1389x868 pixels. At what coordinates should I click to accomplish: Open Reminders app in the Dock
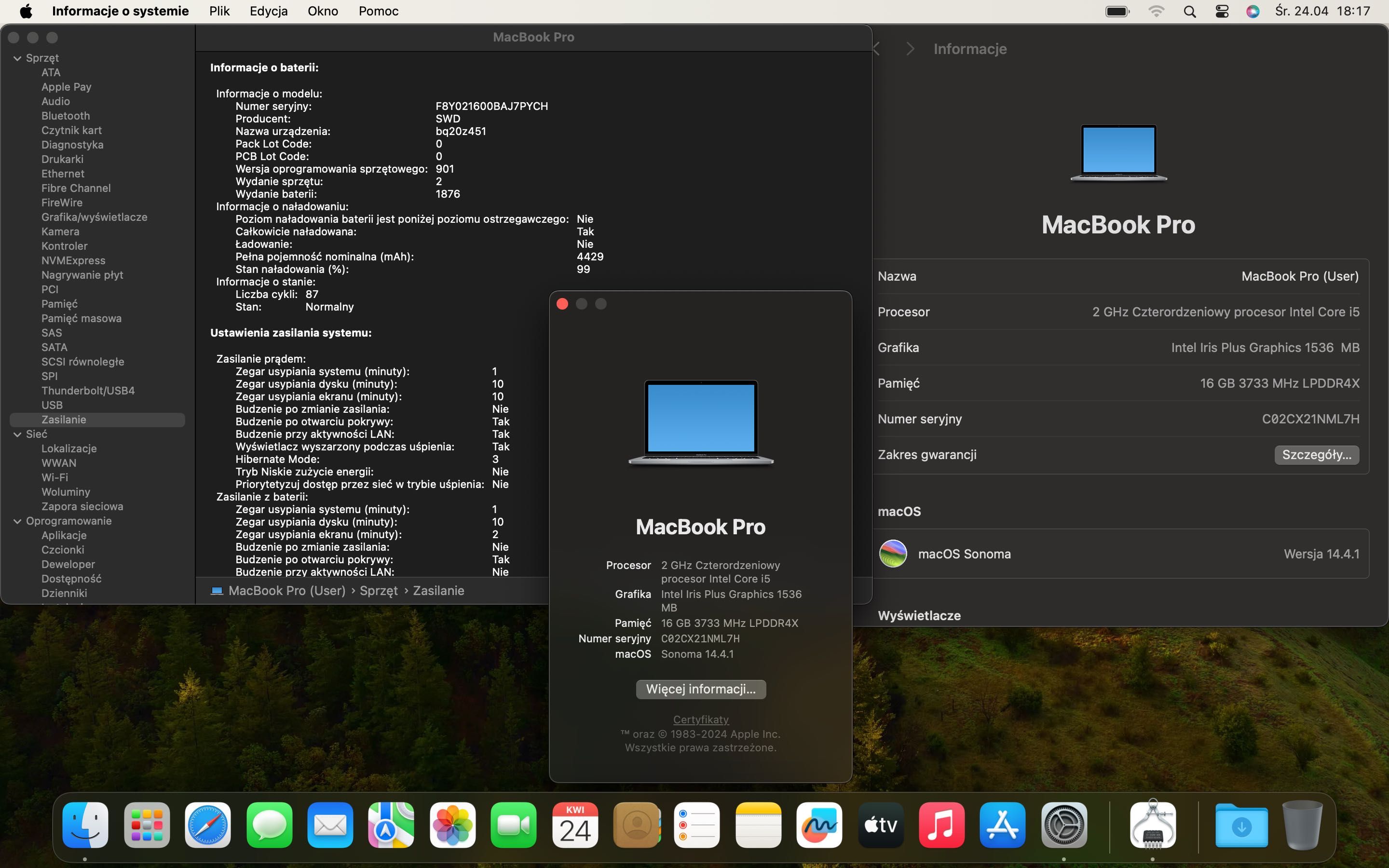[x=697, y=825]
